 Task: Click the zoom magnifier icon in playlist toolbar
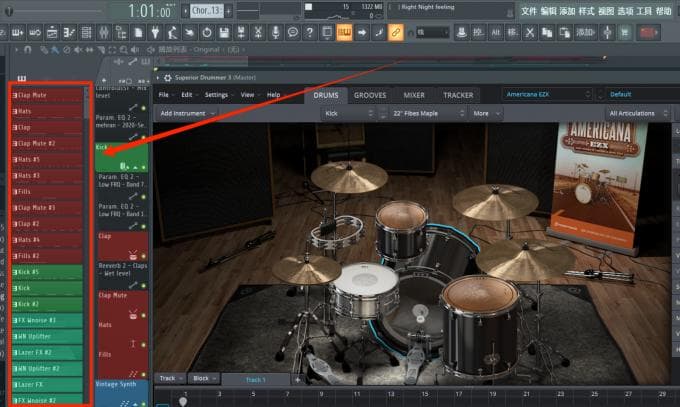(x=124, y=50)
